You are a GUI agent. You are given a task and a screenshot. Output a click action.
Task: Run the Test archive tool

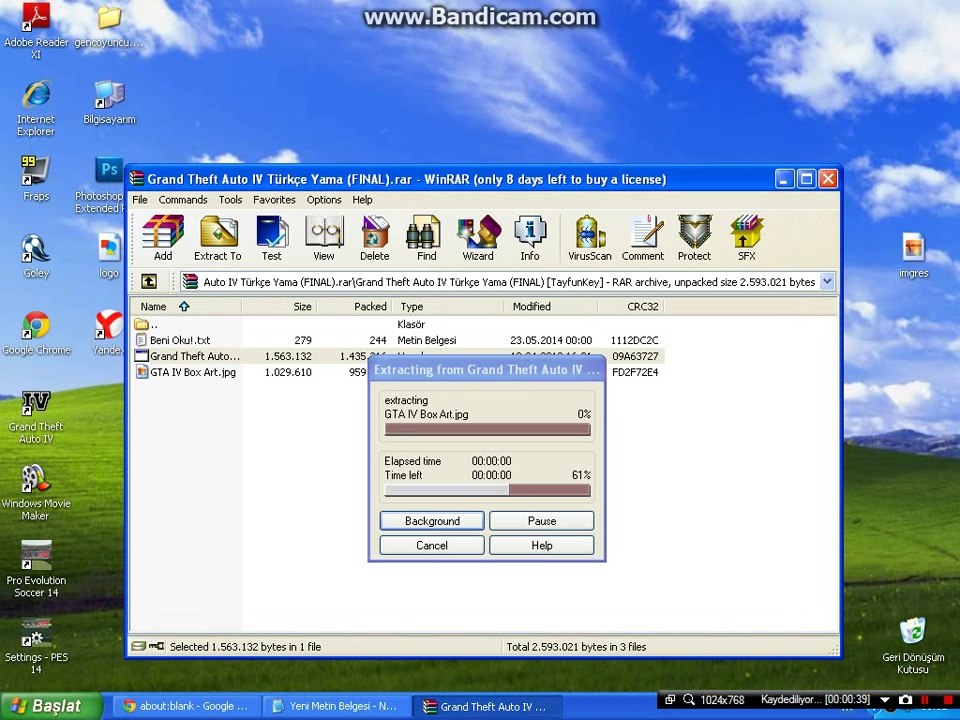(272, 238)
